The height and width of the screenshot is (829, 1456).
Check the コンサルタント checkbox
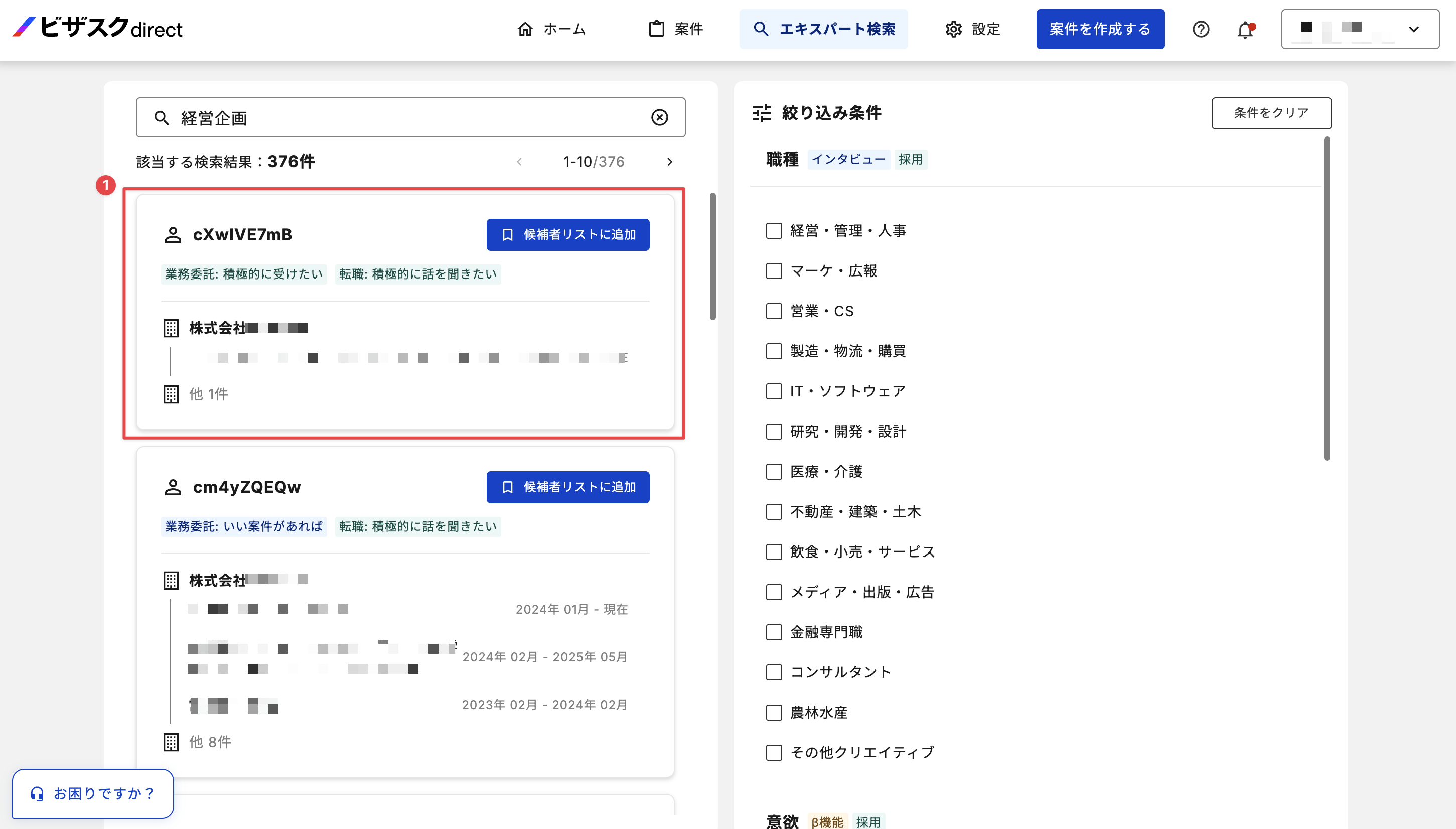coord(774,672)
